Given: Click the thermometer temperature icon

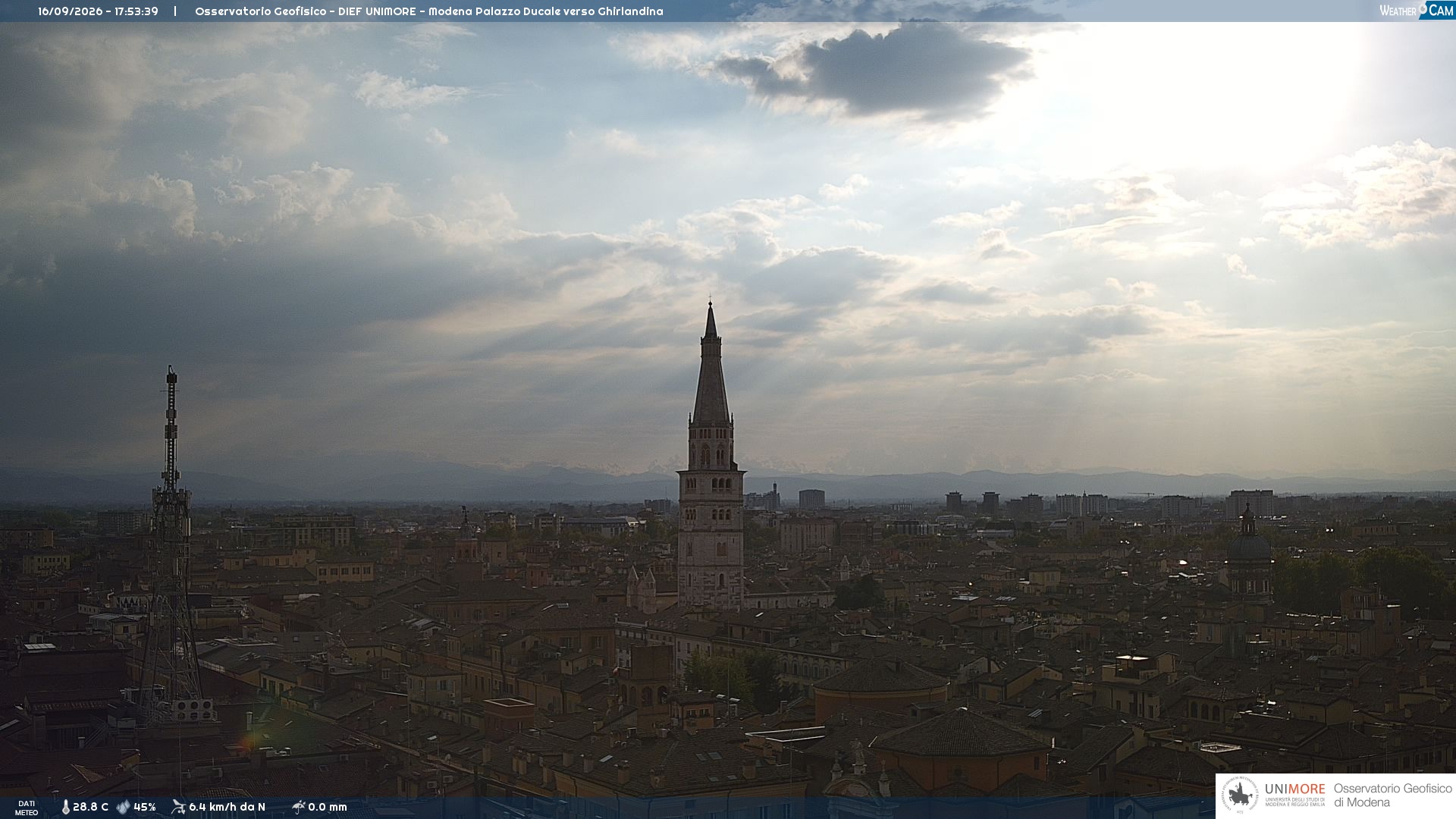Looking at the screenshot, I should click(x=65, y=807).
